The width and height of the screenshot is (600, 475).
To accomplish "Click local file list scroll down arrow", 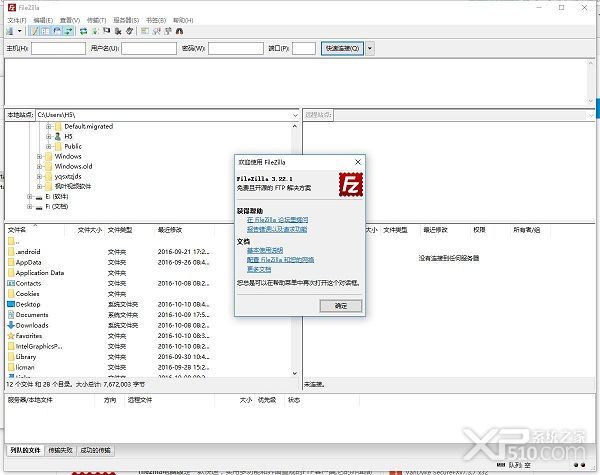I will 295,373.
